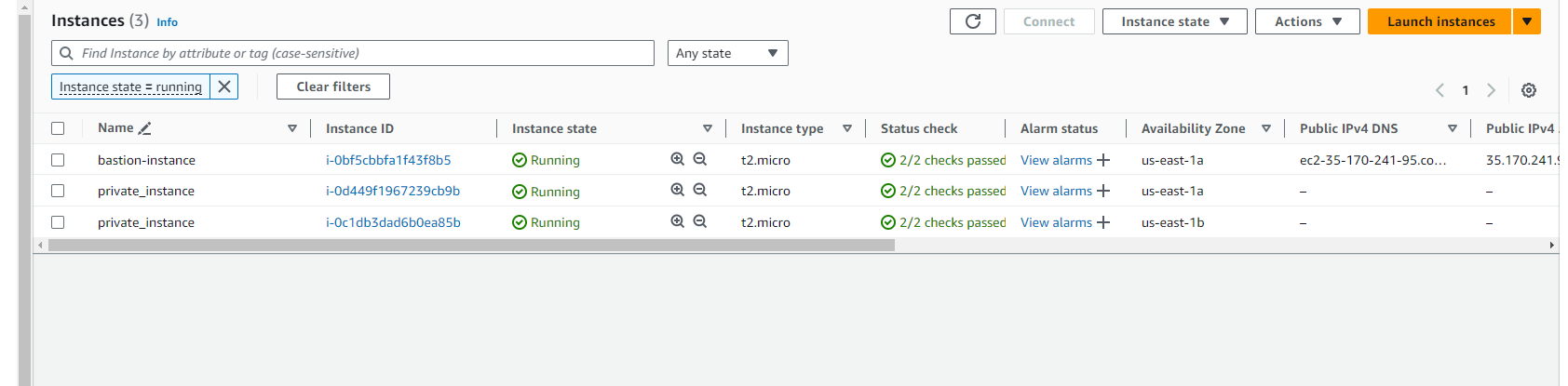Click zoom-out filter icon for bastion-instance state
Image resolution: width=1568 pixels, height=386 pixels.
click(x=700, y=160)
